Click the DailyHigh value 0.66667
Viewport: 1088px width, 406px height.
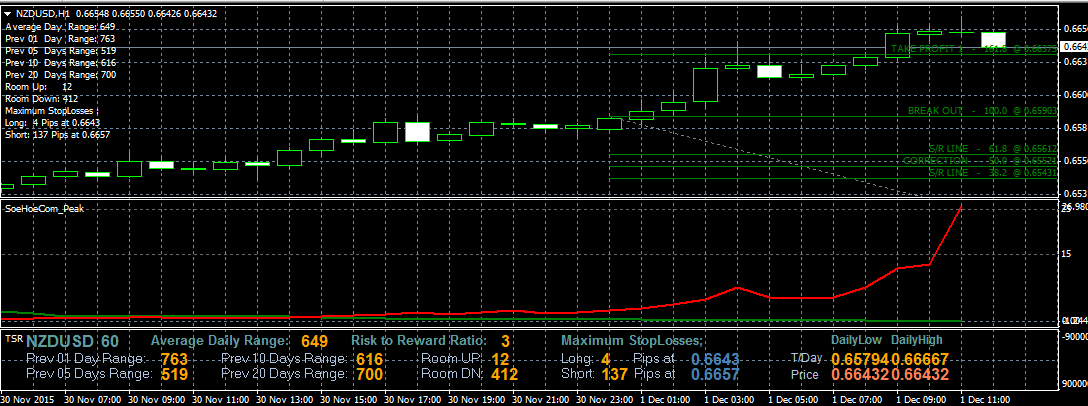coord(919,358)
